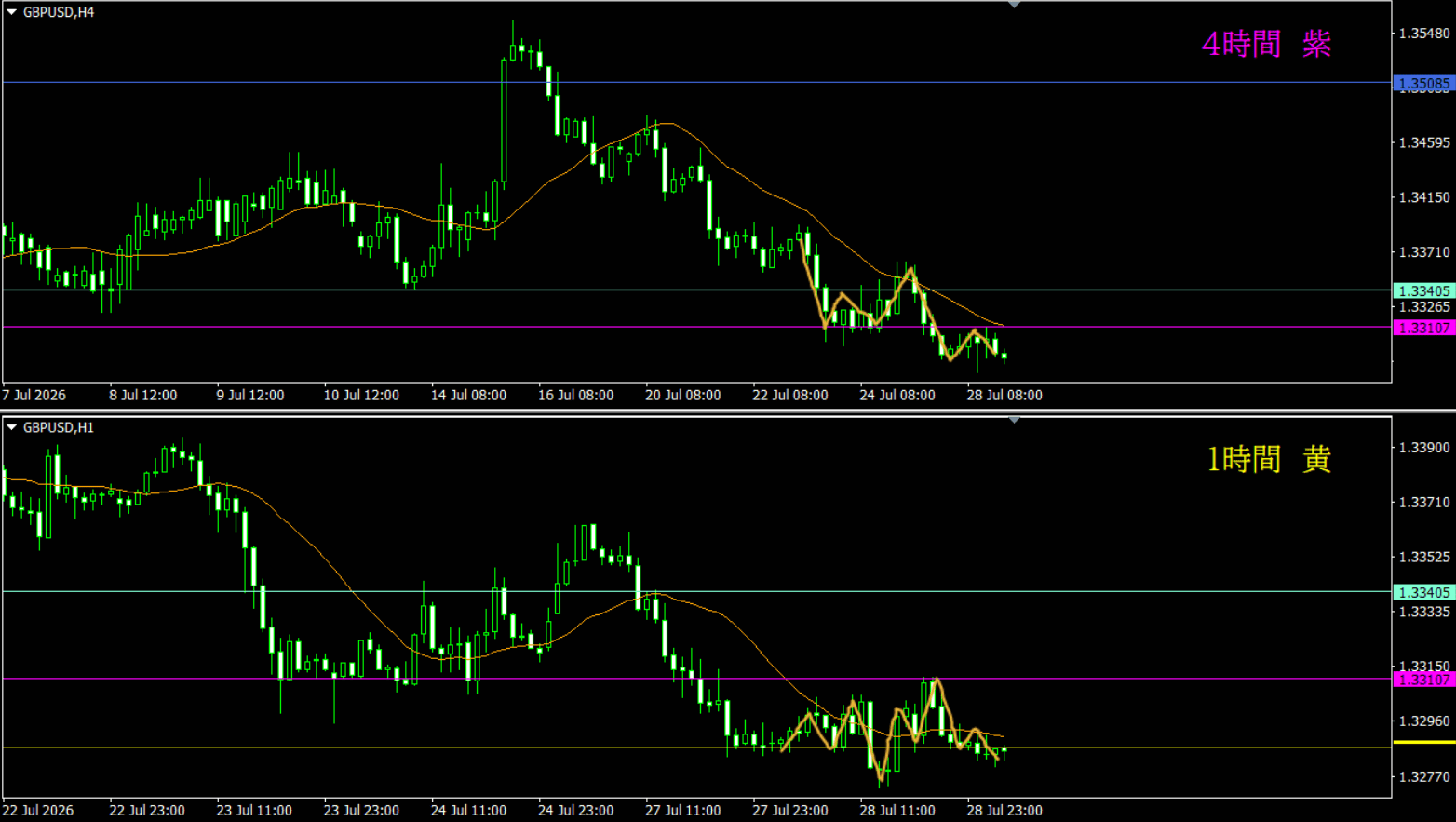The height and width of the screenshot is (822, 1456).
Task: Select the magenta '4時間 紫' text label
Action: (1266, 44)
